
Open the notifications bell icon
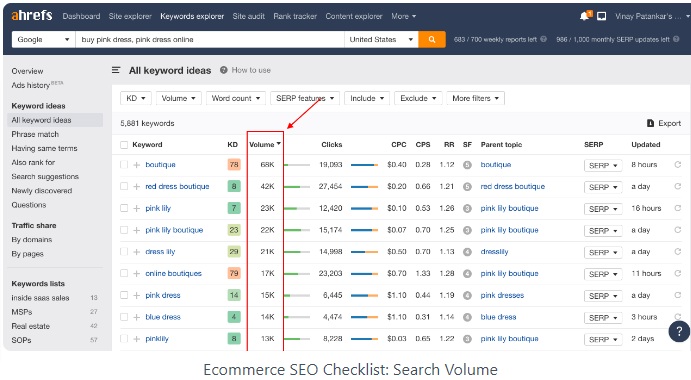(585, 16)
